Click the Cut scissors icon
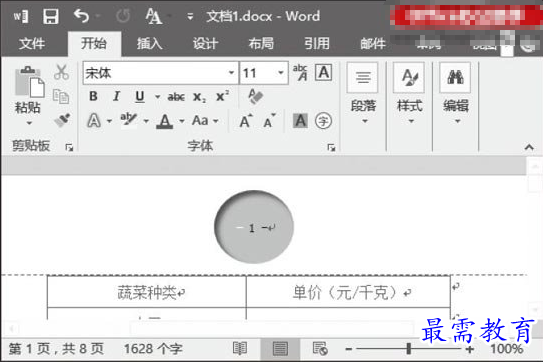The height and width of the screenshot is (362, 543). tap(62, 72)
